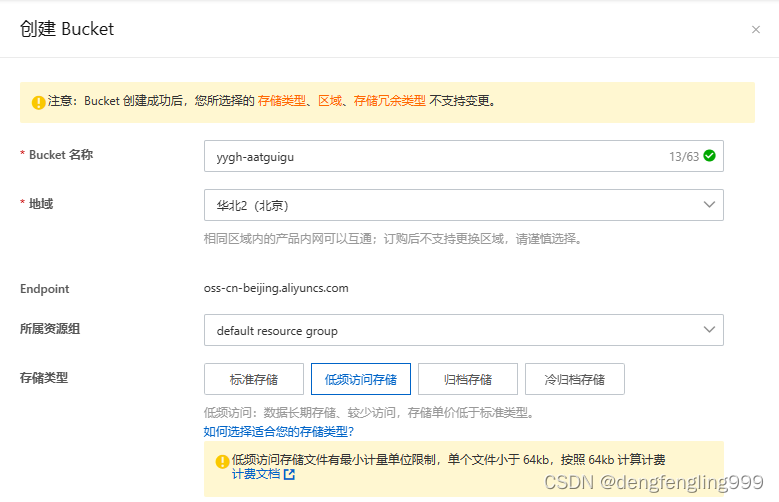Screen dimensions: 779x502
Task: Click the 存储冗余类型 highlighted text in notice
Action: 390,101
